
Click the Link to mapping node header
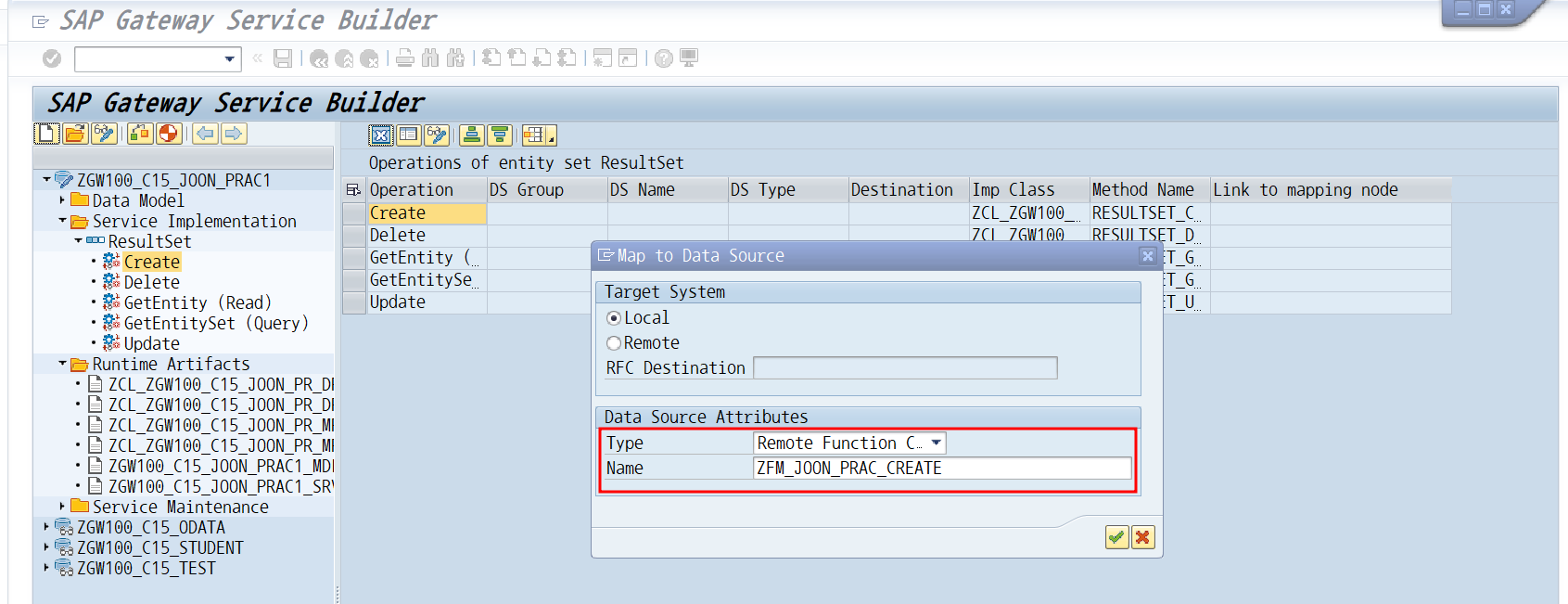click(x=1331, y=189)
